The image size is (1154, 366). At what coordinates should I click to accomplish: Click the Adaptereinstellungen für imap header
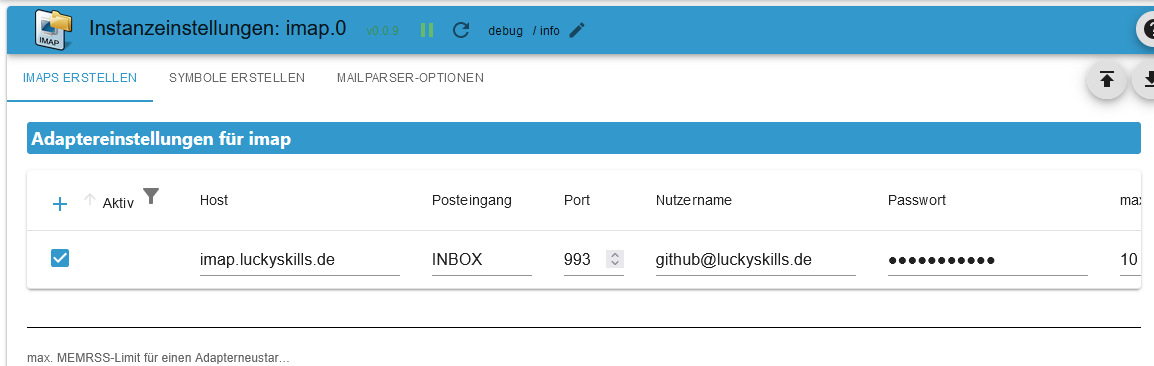[x=584, y=138]
